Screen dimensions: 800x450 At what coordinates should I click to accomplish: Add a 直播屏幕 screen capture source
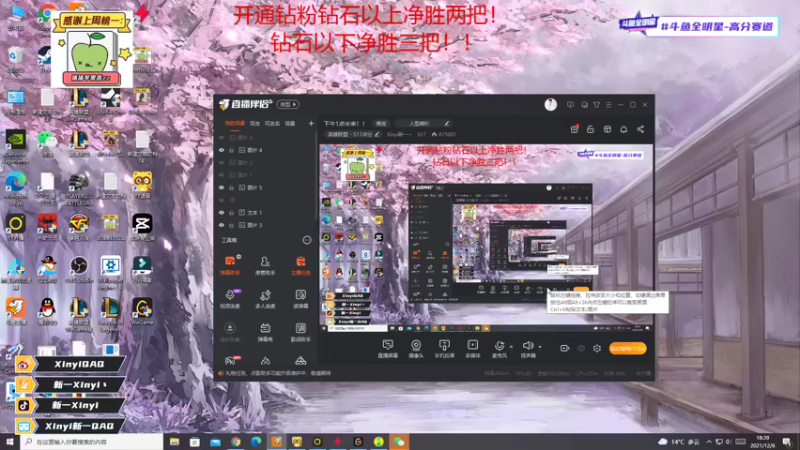(388, 349)
